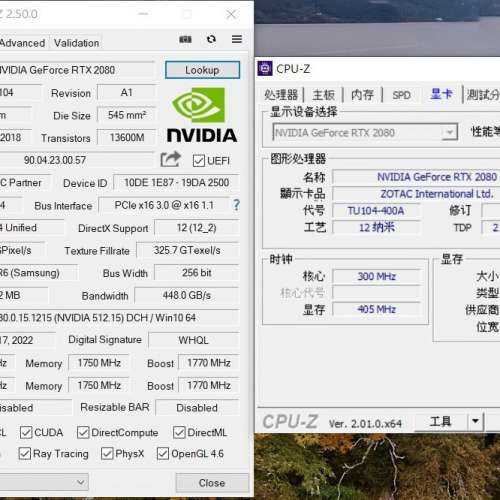Viewport: 500px width, 500px height.
Task: Click the TU104-400A code name in CPU-Z
Action: point(376,211)
